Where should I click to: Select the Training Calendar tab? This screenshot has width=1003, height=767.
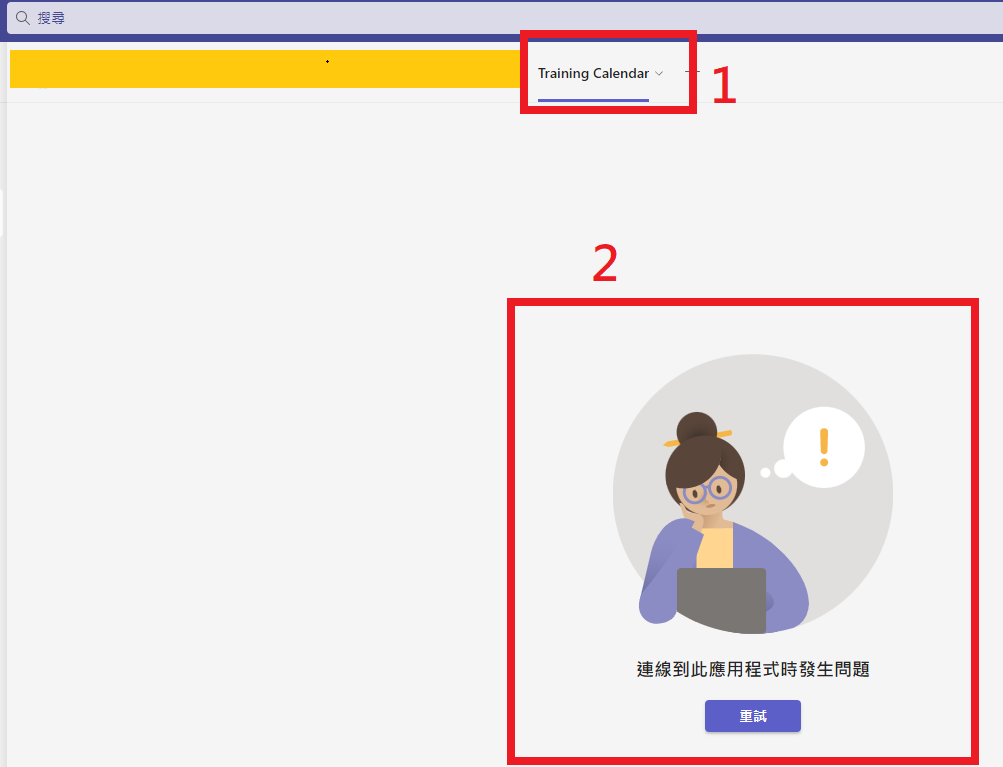click(x=593, y=72)
